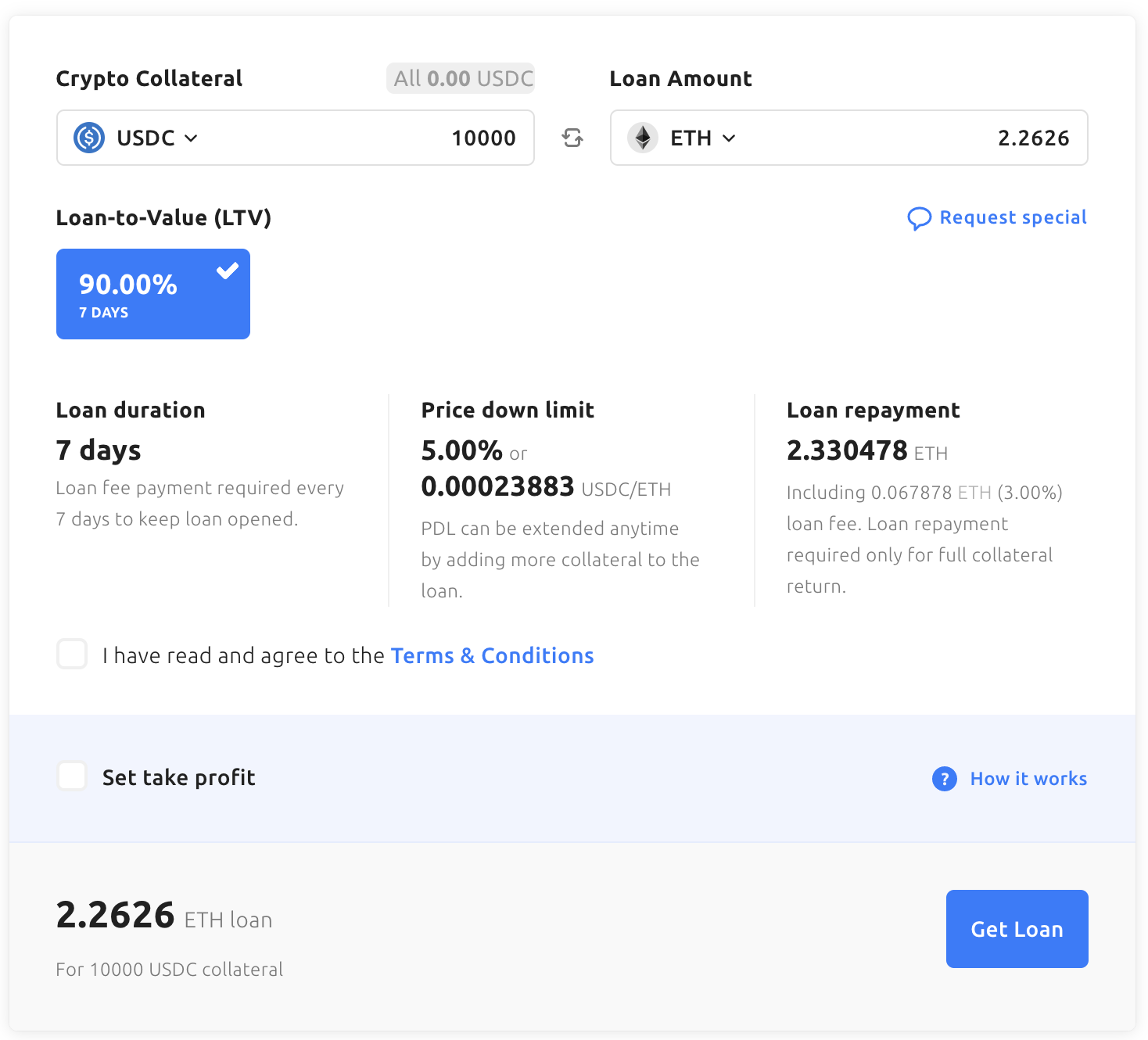Click the swap currencies arrows icon
This screenshot has height=1040, width=1148.
[x=572, y=138]
